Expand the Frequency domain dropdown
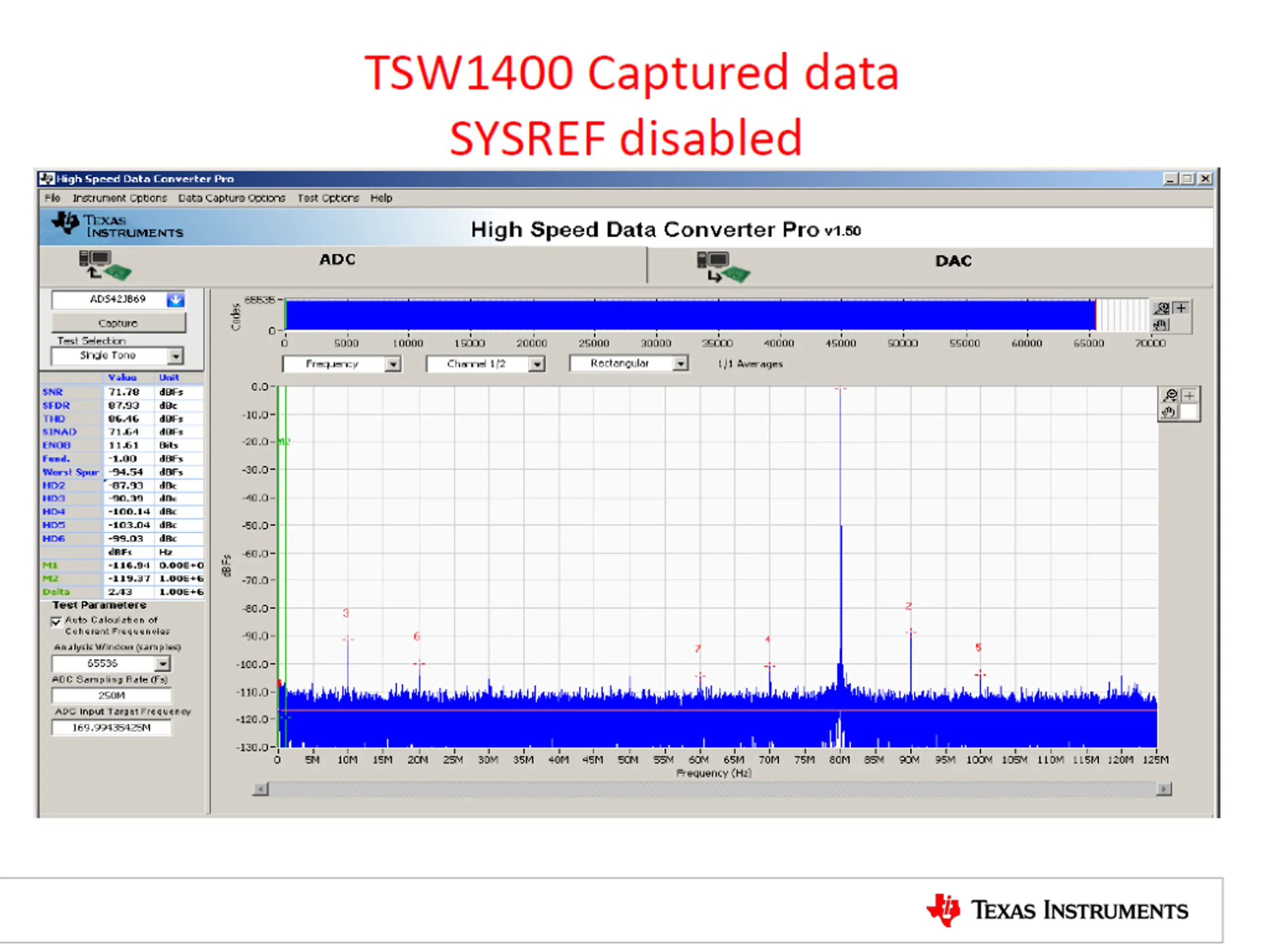 click(393, 364)
